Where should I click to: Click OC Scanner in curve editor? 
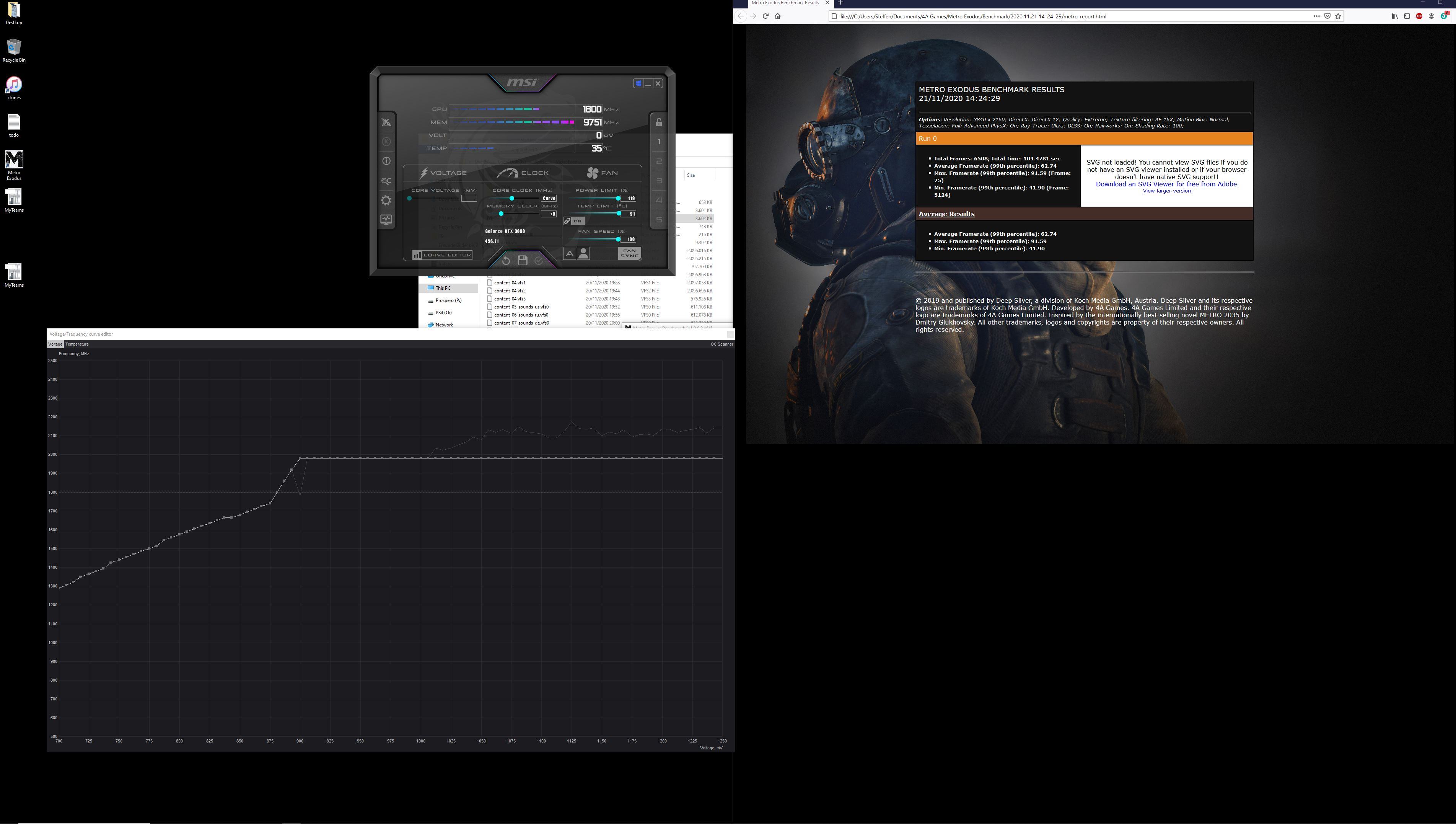(722, 344)
